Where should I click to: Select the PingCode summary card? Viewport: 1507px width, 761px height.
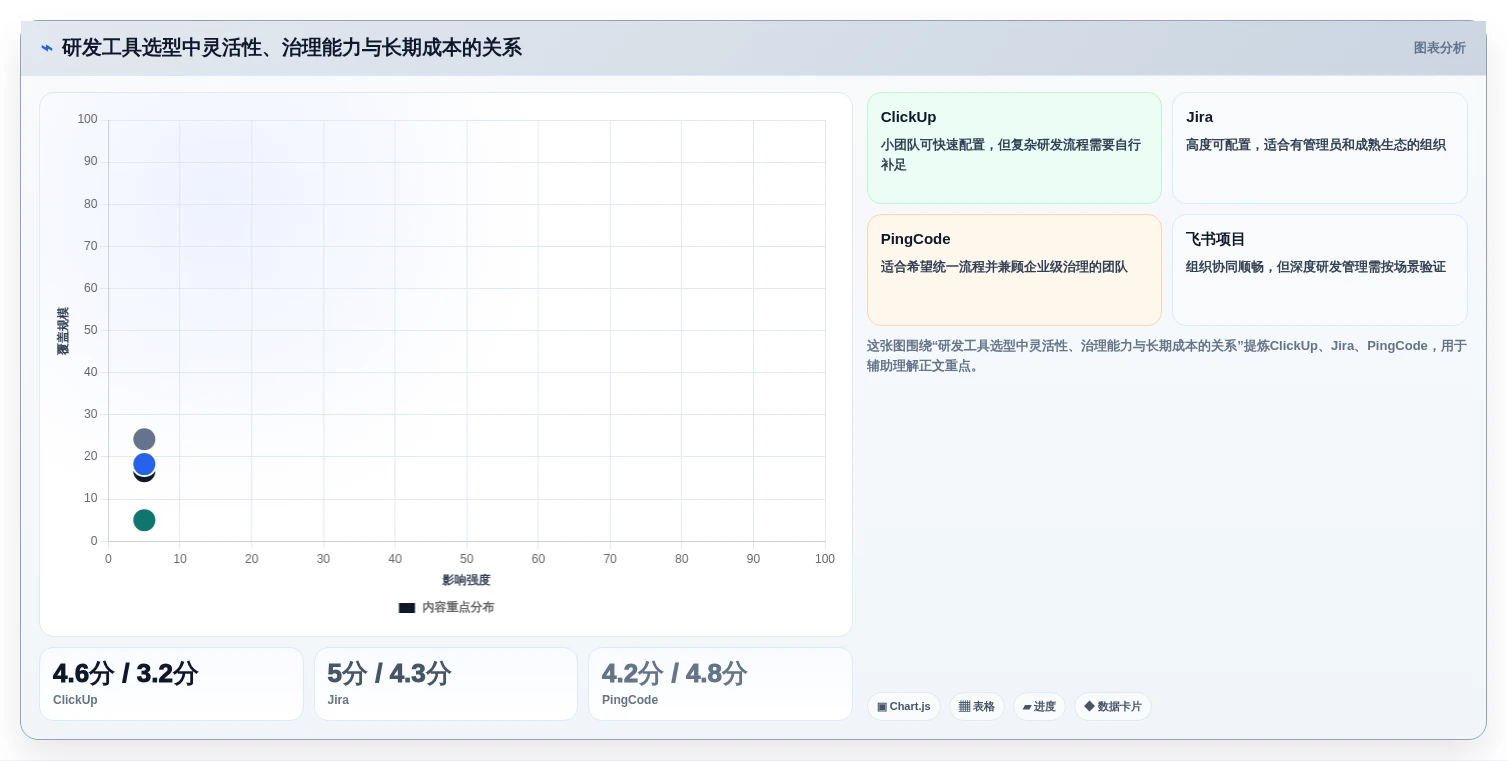(1014, 270)
